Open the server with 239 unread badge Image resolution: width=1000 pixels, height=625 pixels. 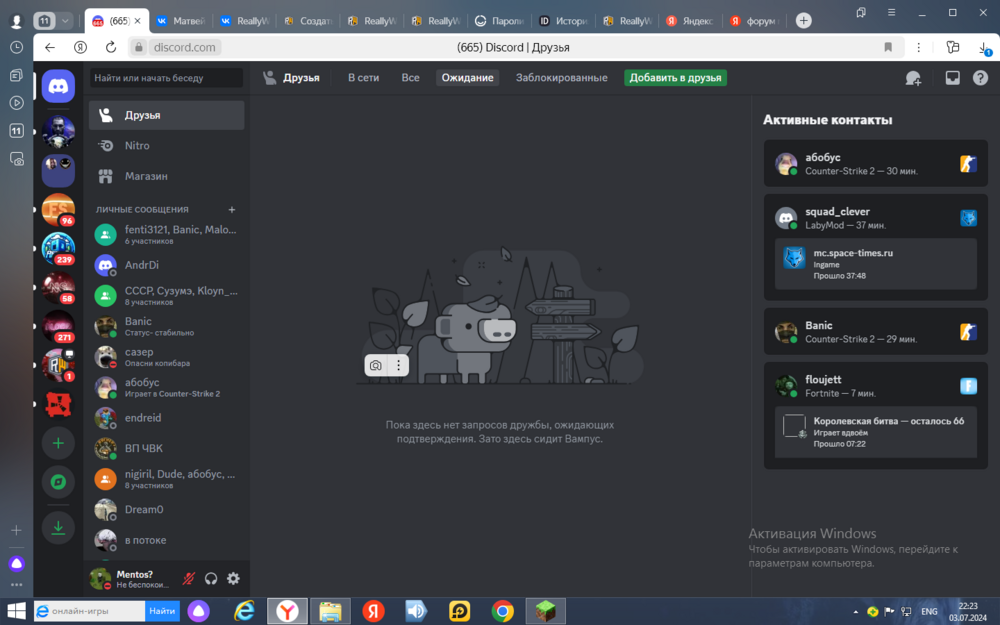pos(58,248)
